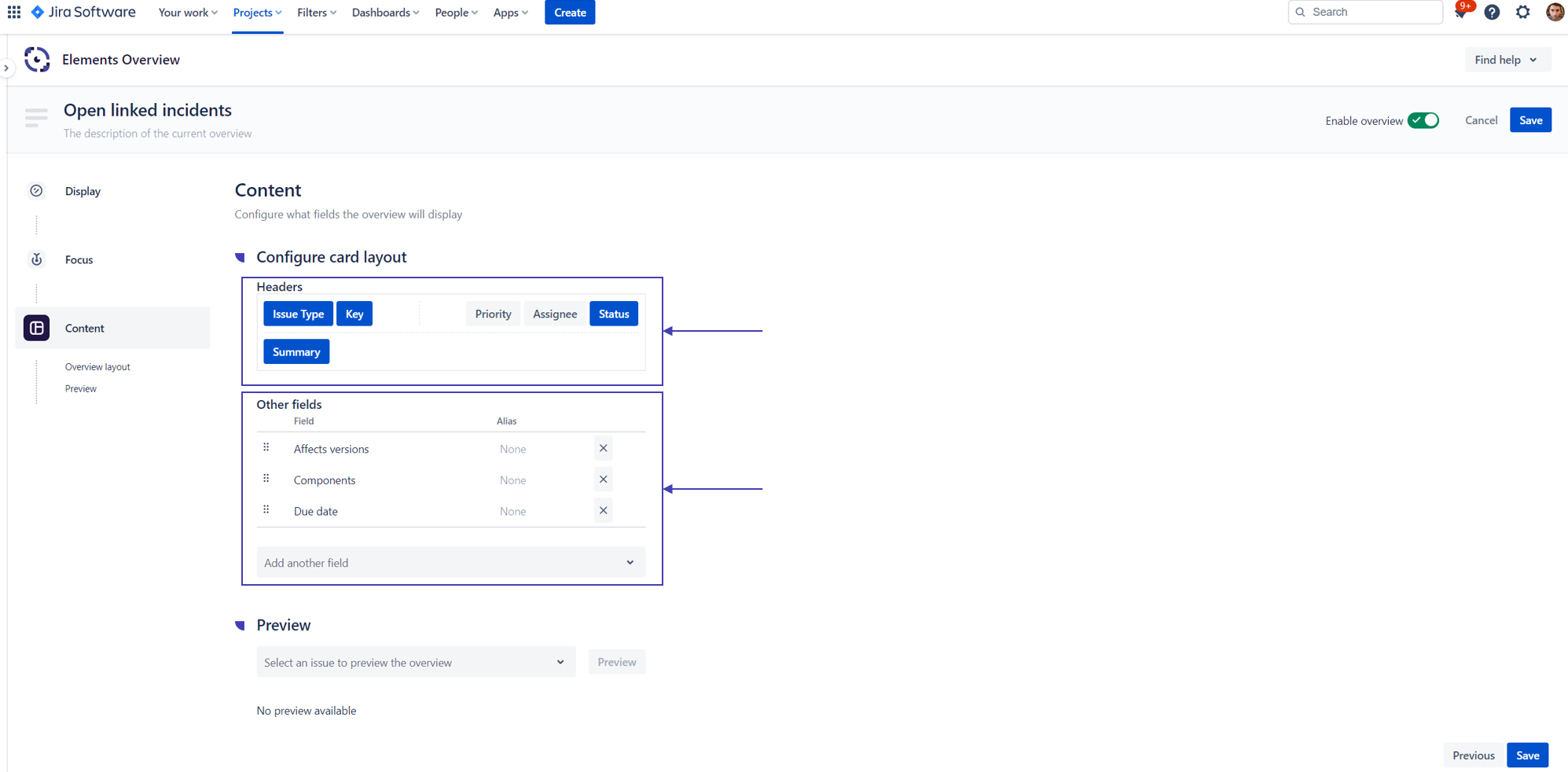Open the Dashboards menu
1568x772 pixels.
(385, 13)
